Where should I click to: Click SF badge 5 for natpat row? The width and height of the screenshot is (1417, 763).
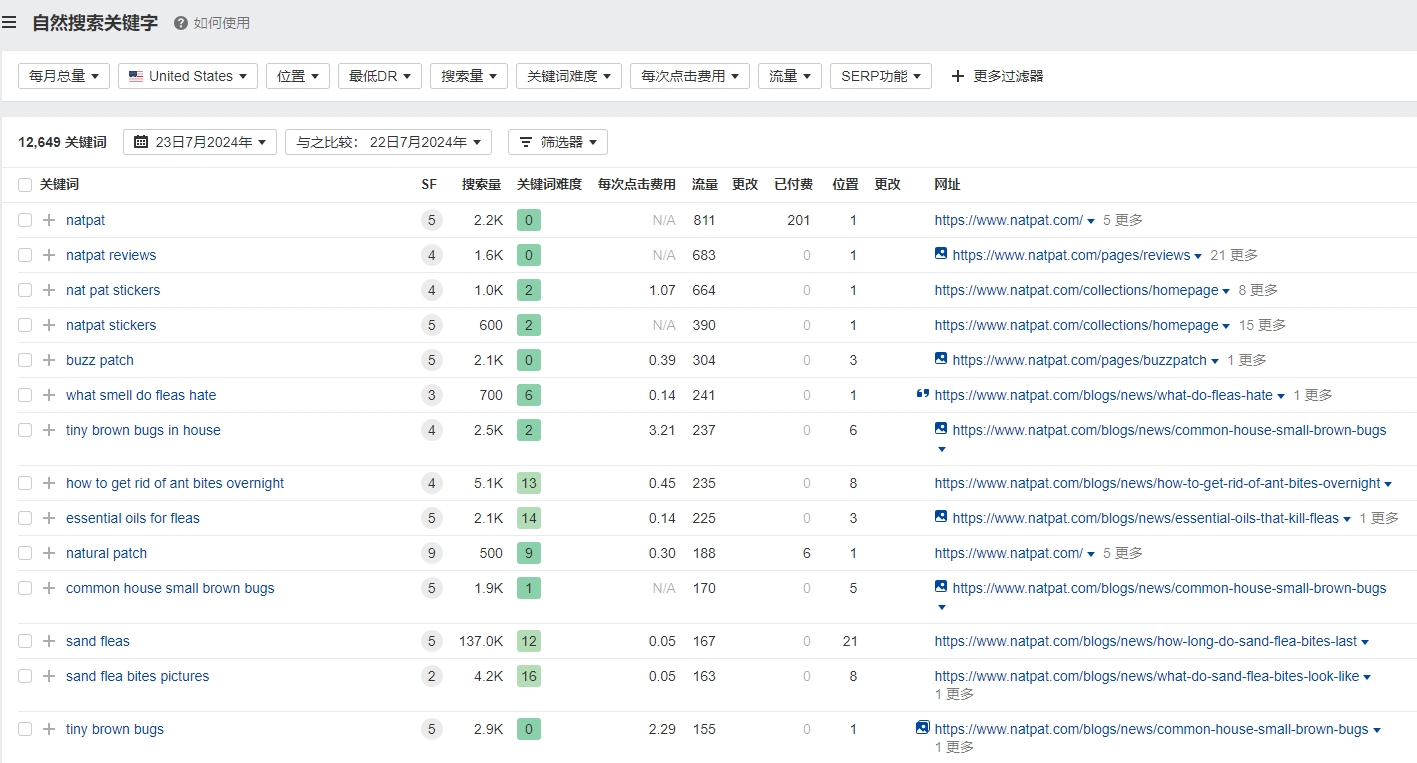pyautogui.click(x=432, y=220)
